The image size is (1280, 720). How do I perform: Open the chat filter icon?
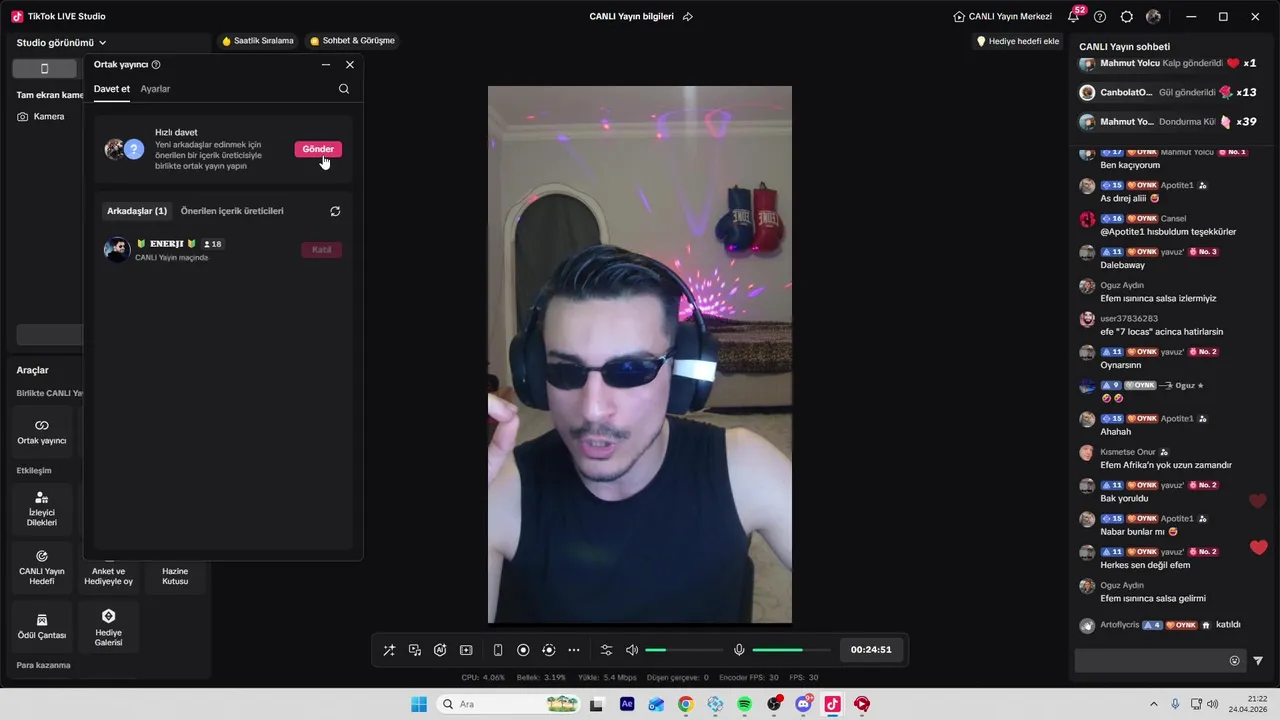coord(1258,660)
